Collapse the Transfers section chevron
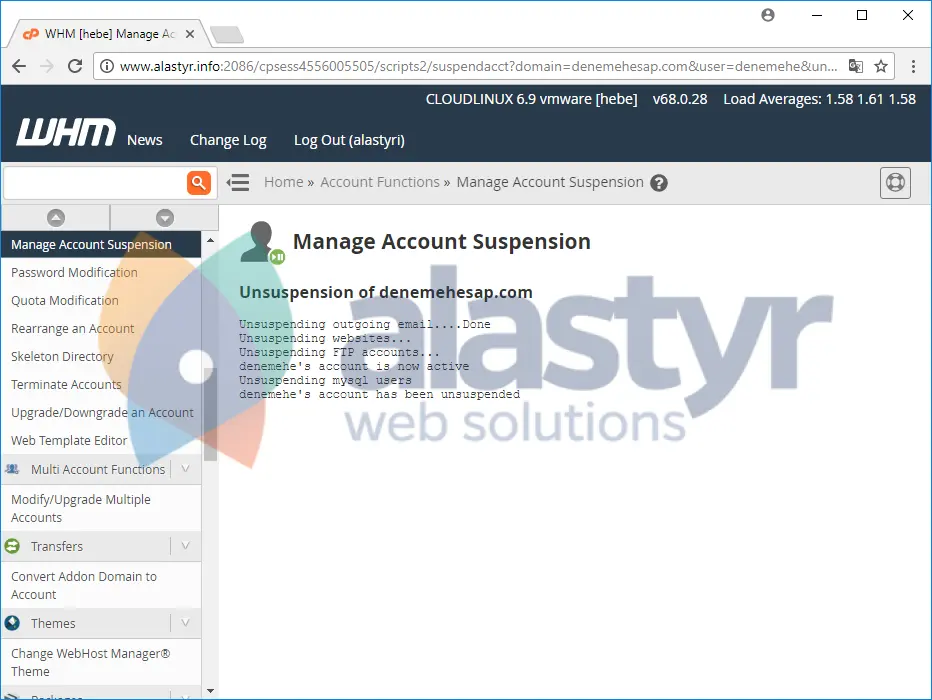The image size is (932, 700). (x=185, y=546)
